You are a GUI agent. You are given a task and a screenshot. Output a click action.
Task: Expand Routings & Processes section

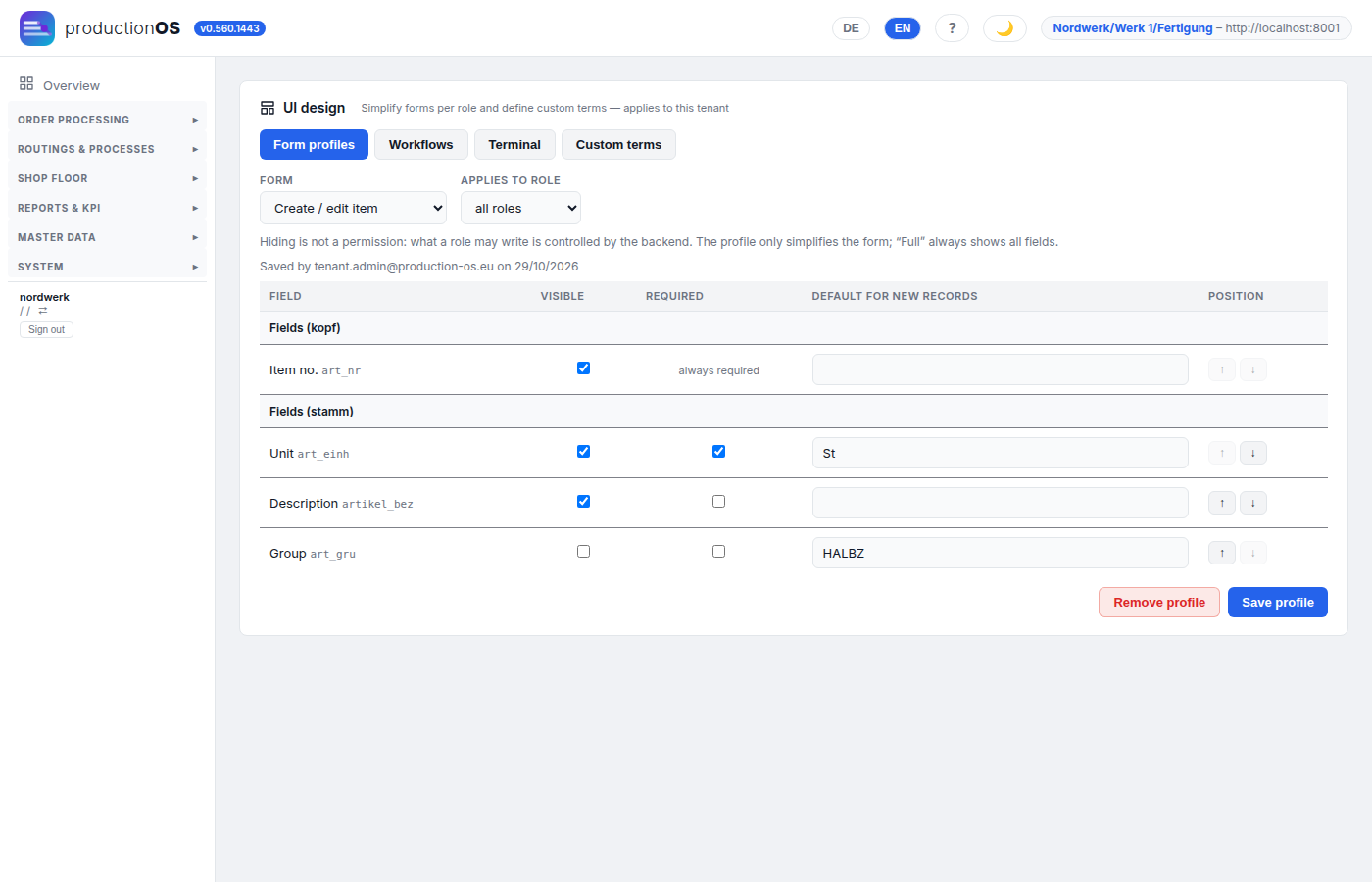[107, 149]
